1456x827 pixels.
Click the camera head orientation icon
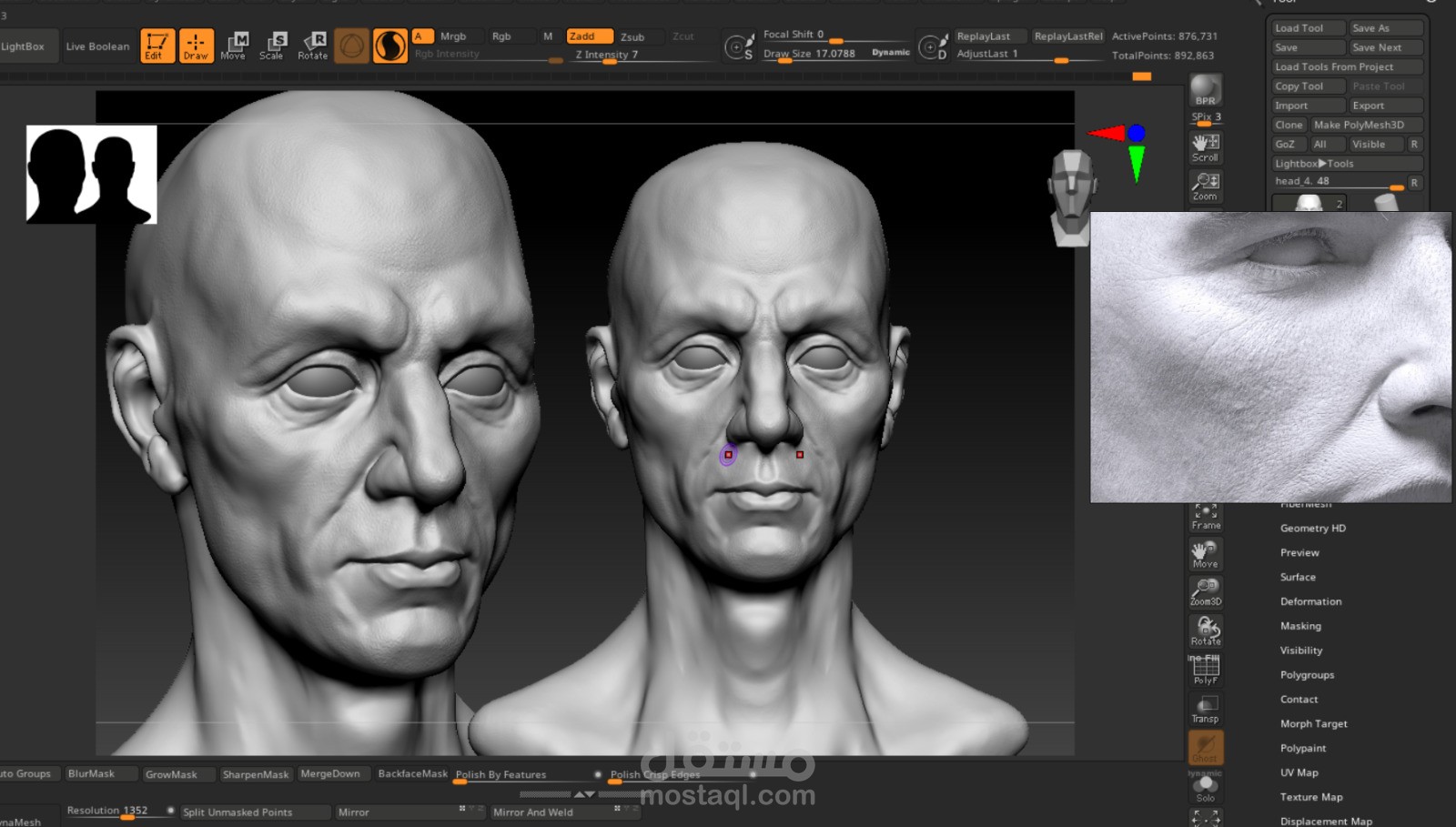(1071, 198)
